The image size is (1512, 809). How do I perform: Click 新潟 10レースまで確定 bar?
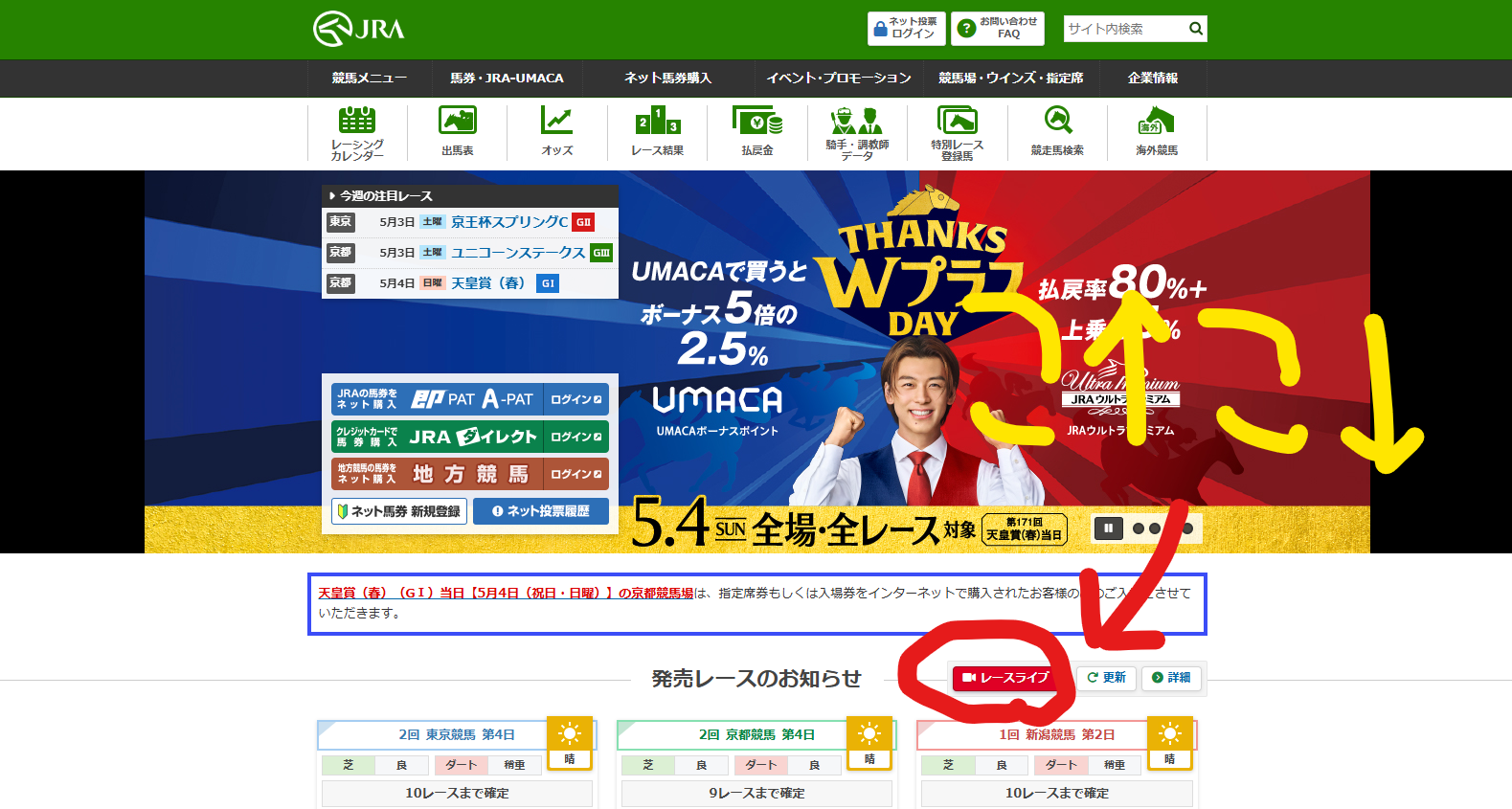click(1057, 794)
